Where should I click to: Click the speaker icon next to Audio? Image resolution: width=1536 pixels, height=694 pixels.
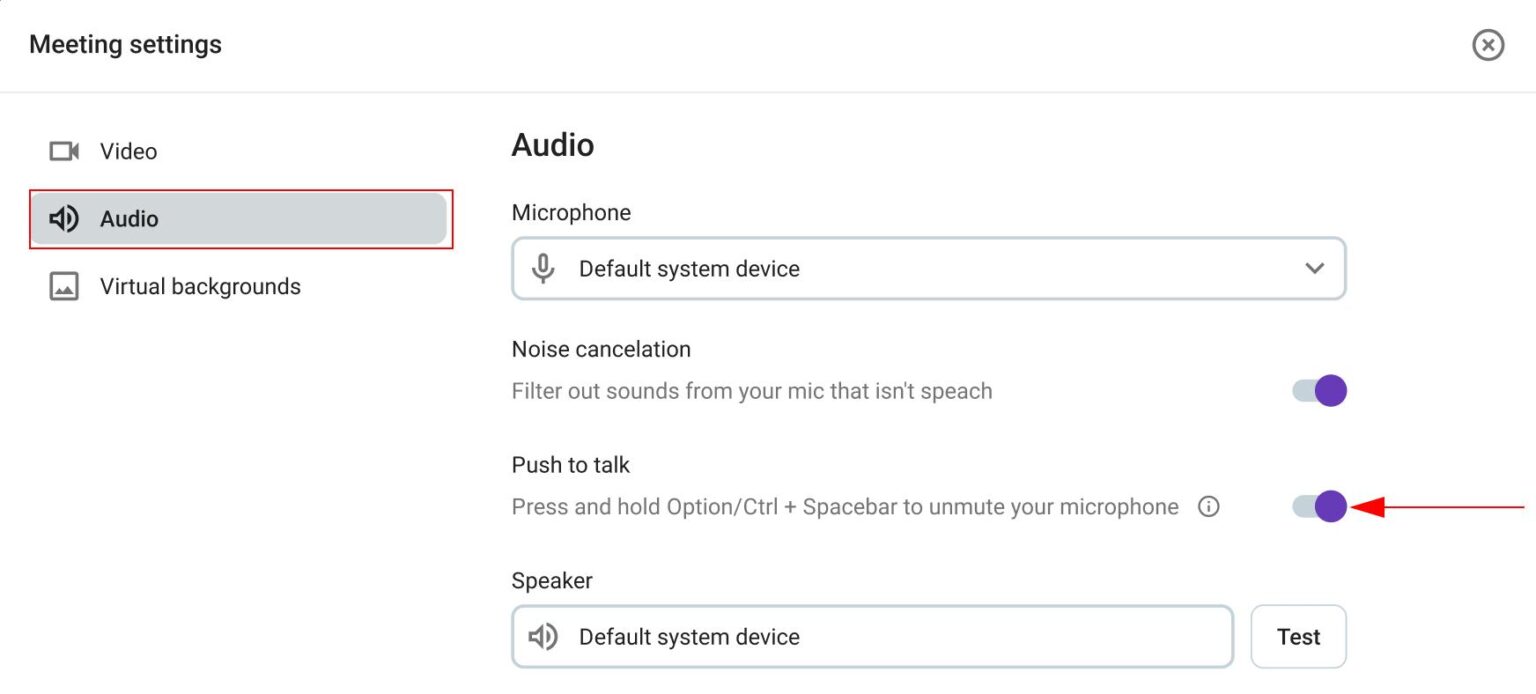63,218
